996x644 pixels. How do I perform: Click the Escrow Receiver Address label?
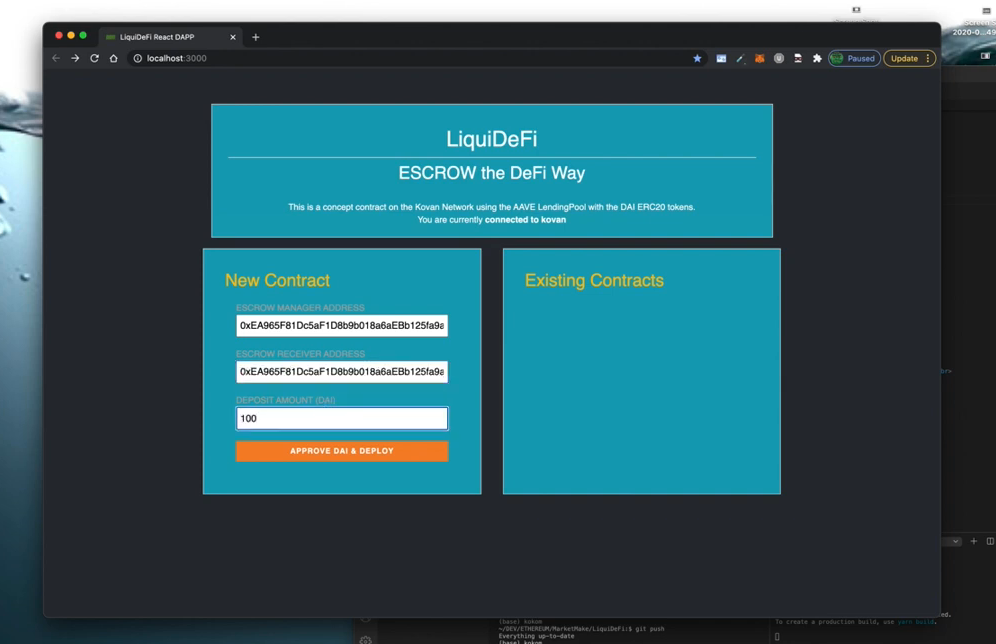(300, 354)
